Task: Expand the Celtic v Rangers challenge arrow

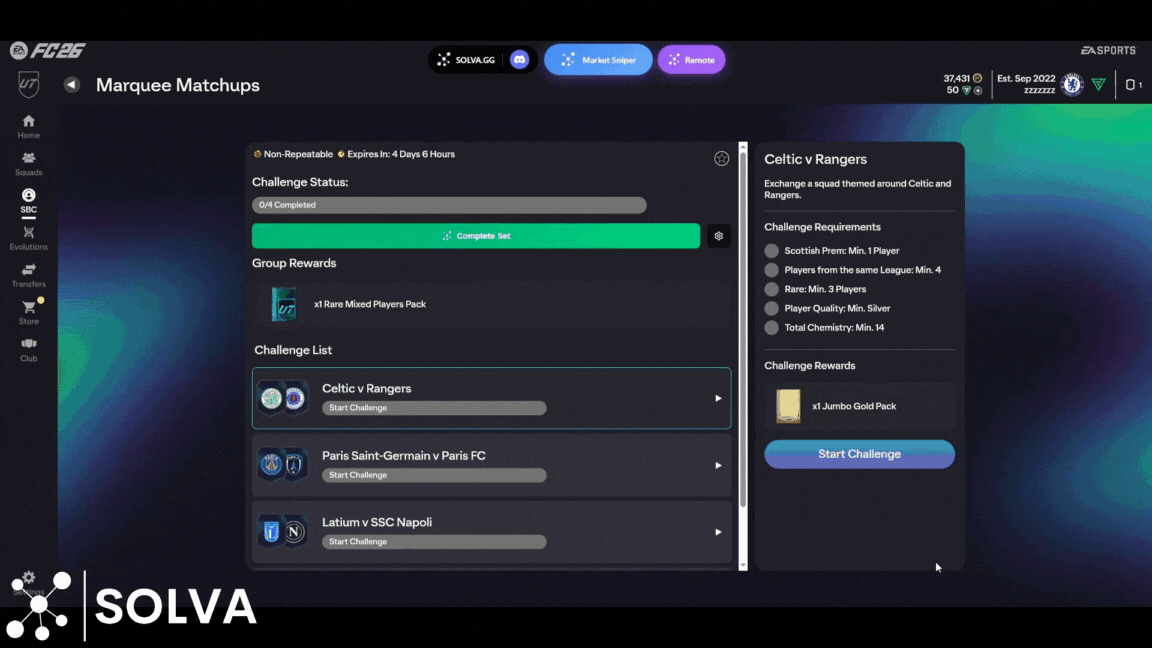Action: 718,398
